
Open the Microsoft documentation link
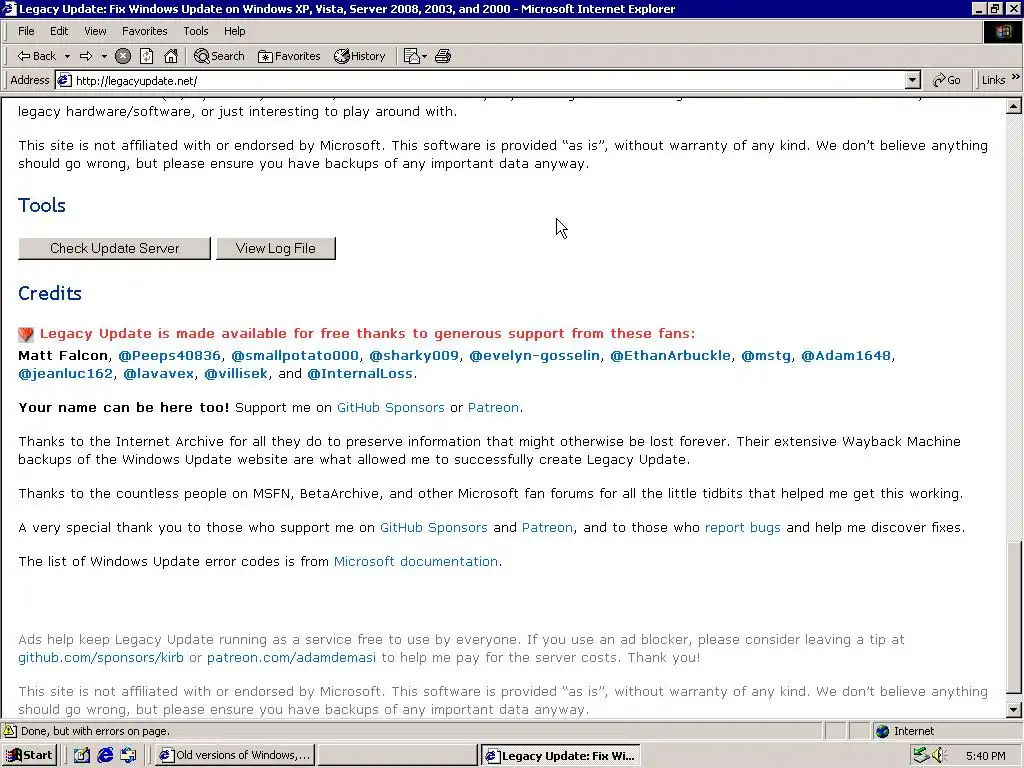click(x=416, y=562)
